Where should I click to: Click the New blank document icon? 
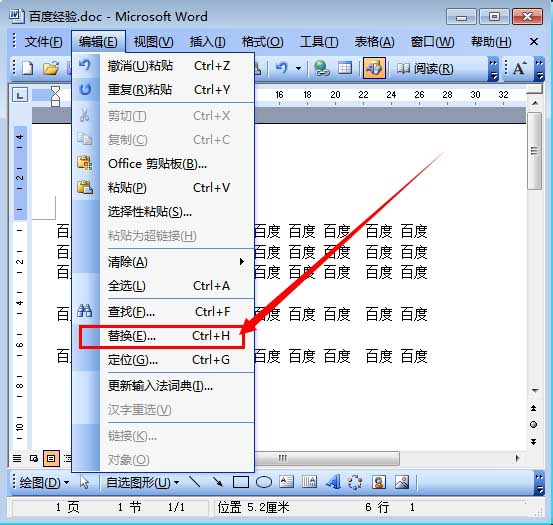pyautogui.click(x=28, y=68)
